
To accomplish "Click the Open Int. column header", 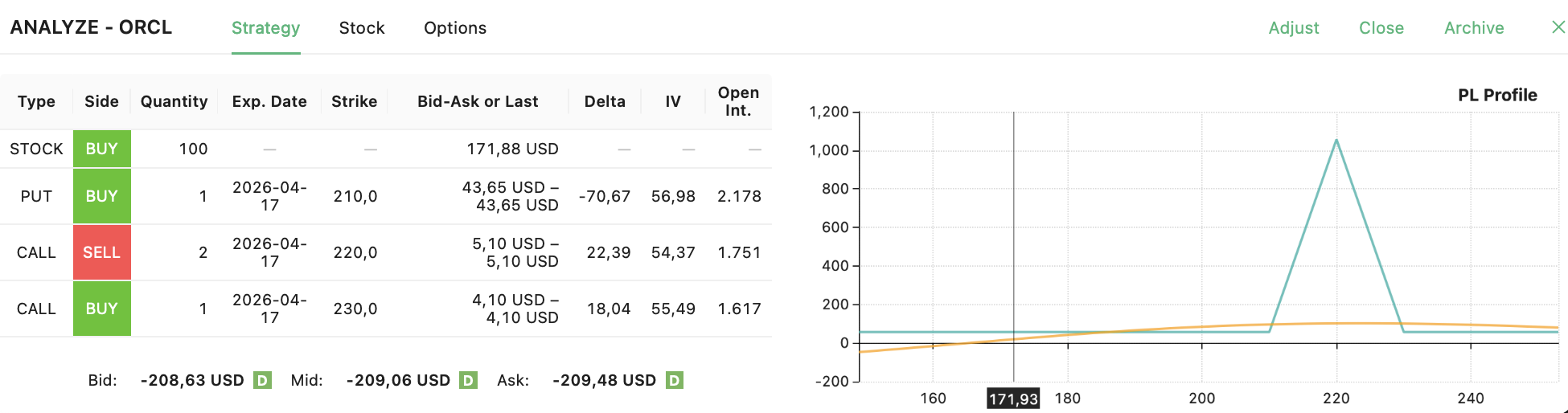I will click(738, 101).
